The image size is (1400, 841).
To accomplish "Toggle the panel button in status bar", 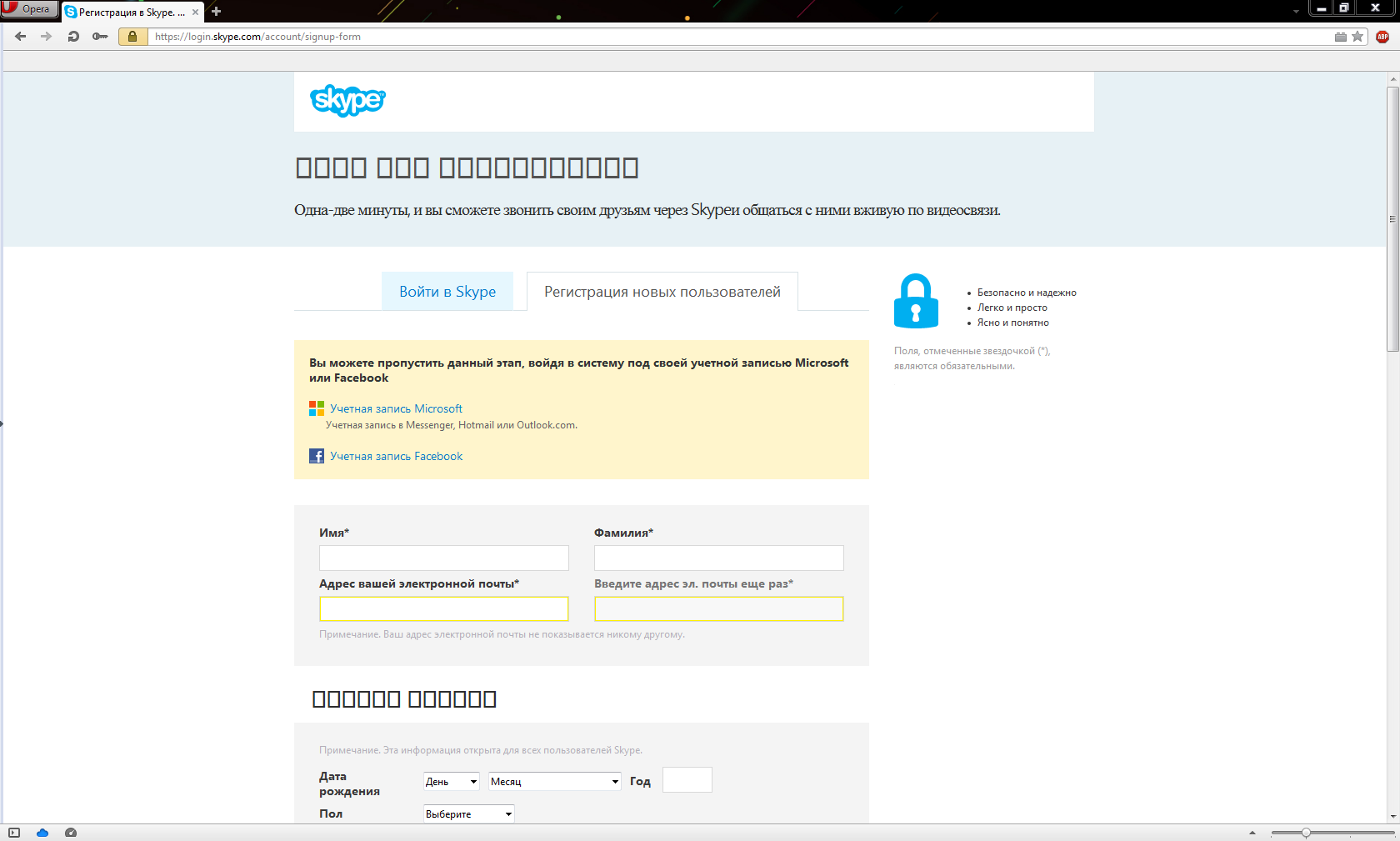I will click(x=14, y=833).
